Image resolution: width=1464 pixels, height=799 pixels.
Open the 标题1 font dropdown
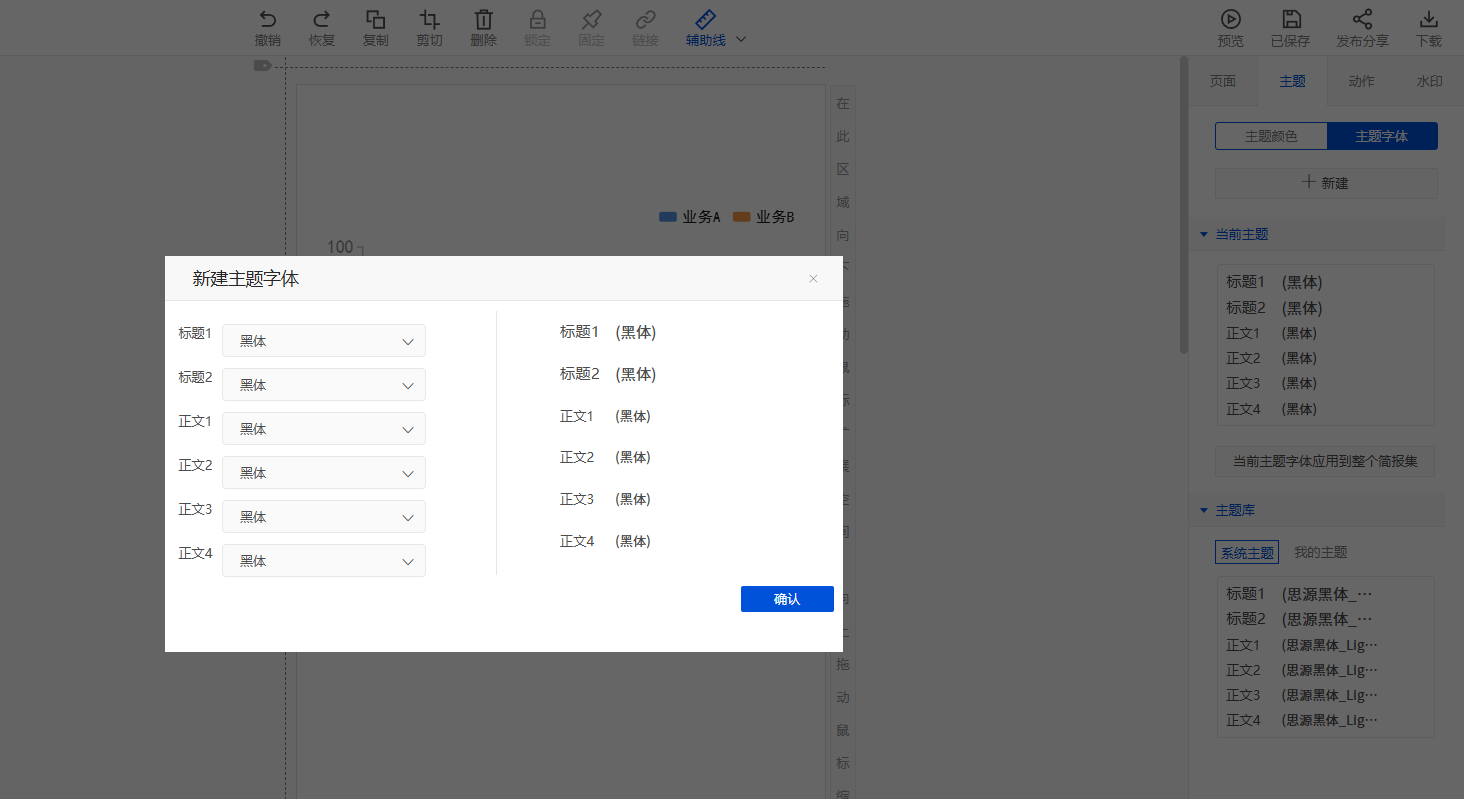pyautogui.click(x=324, y=341)
